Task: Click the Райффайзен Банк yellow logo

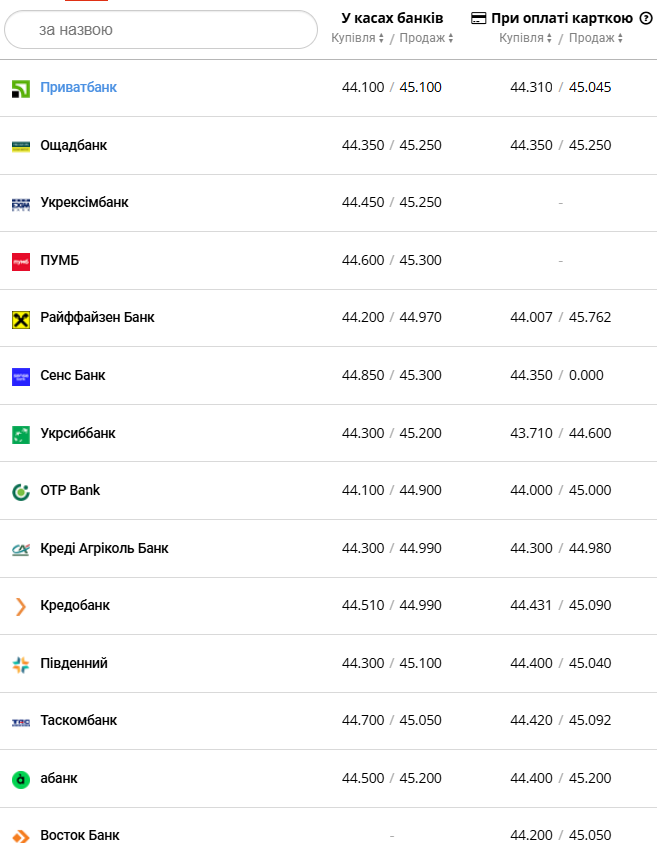Action: (21, 319)
